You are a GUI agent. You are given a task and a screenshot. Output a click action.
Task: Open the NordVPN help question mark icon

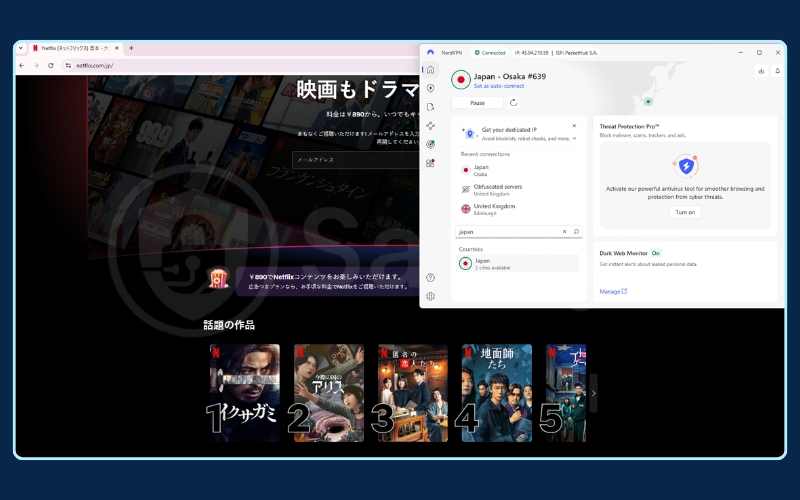coord(431,278)
